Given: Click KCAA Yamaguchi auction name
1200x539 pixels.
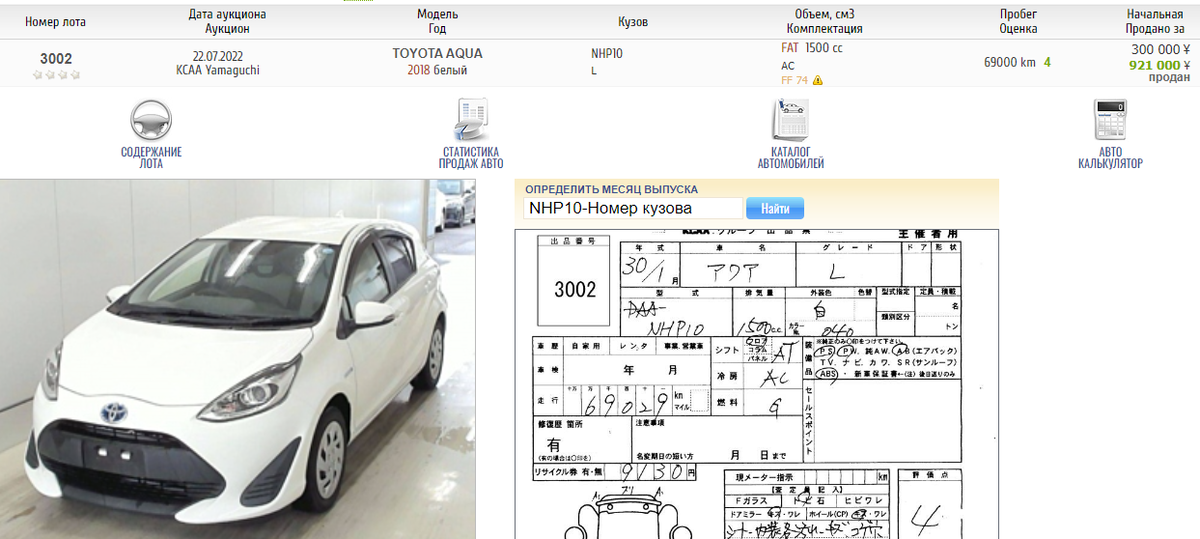Looking at the screenshot, I should [x=218, y=70].
